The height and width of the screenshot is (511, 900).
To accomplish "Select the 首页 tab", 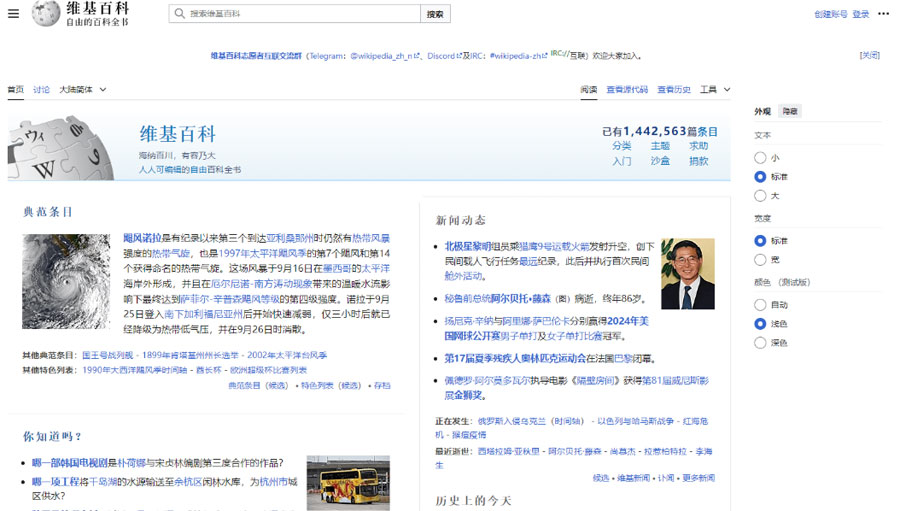I will pos(15,90).
